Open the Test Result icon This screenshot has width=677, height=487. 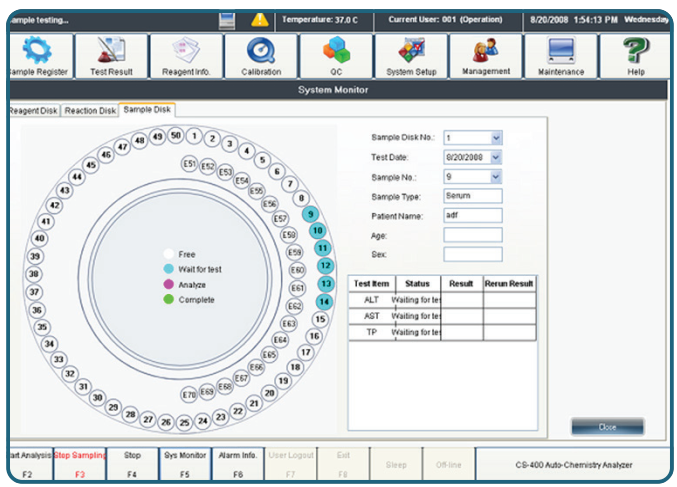coord(112,56)
